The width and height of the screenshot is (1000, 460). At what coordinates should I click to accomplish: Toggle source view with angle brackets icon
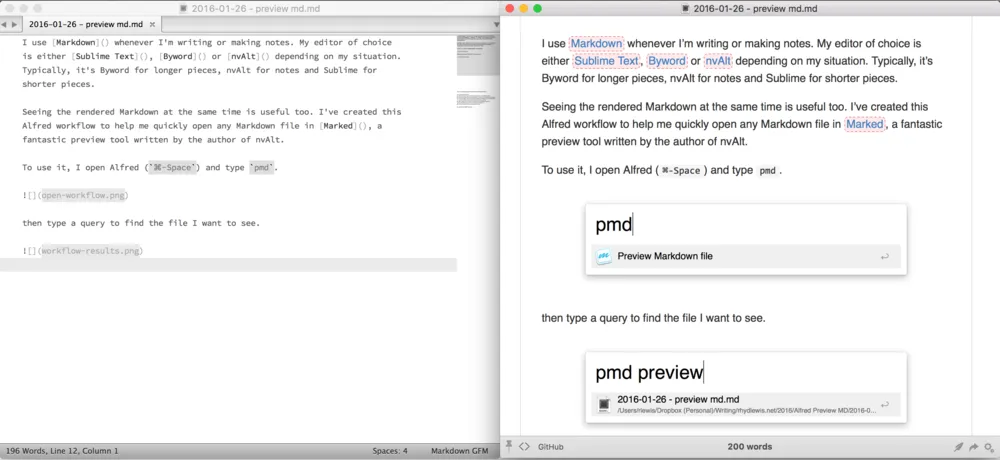tap(524, 447)
